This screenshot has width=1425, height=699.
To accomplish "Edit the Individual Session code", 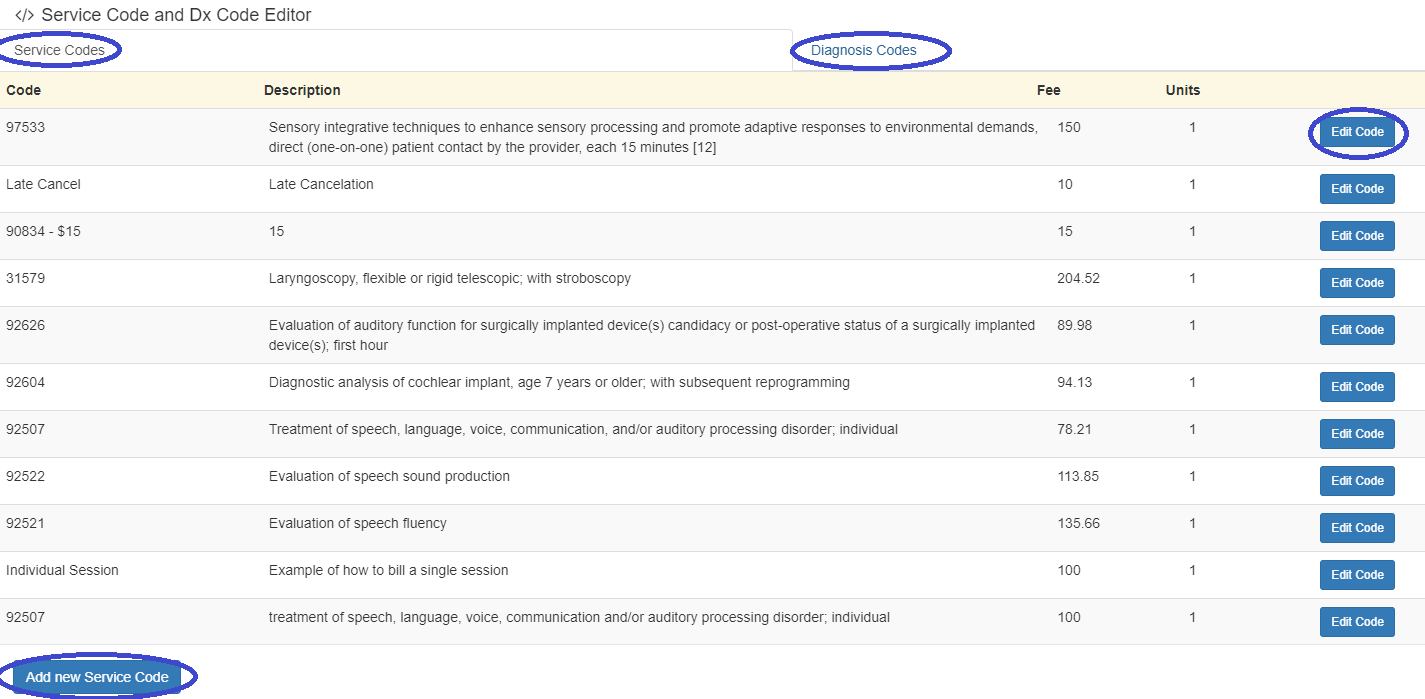I will (1356, 575).
